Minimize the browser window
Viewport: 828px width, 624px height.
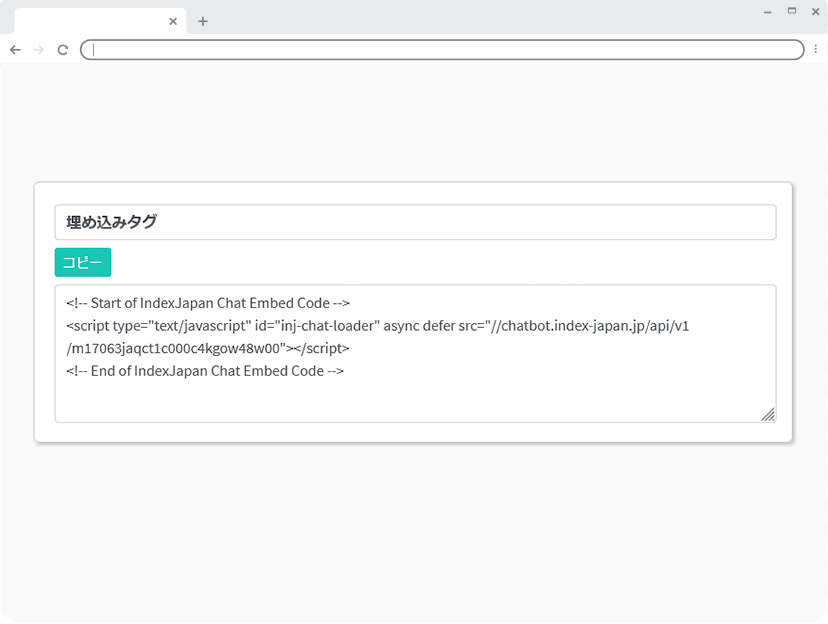point(767,11)
